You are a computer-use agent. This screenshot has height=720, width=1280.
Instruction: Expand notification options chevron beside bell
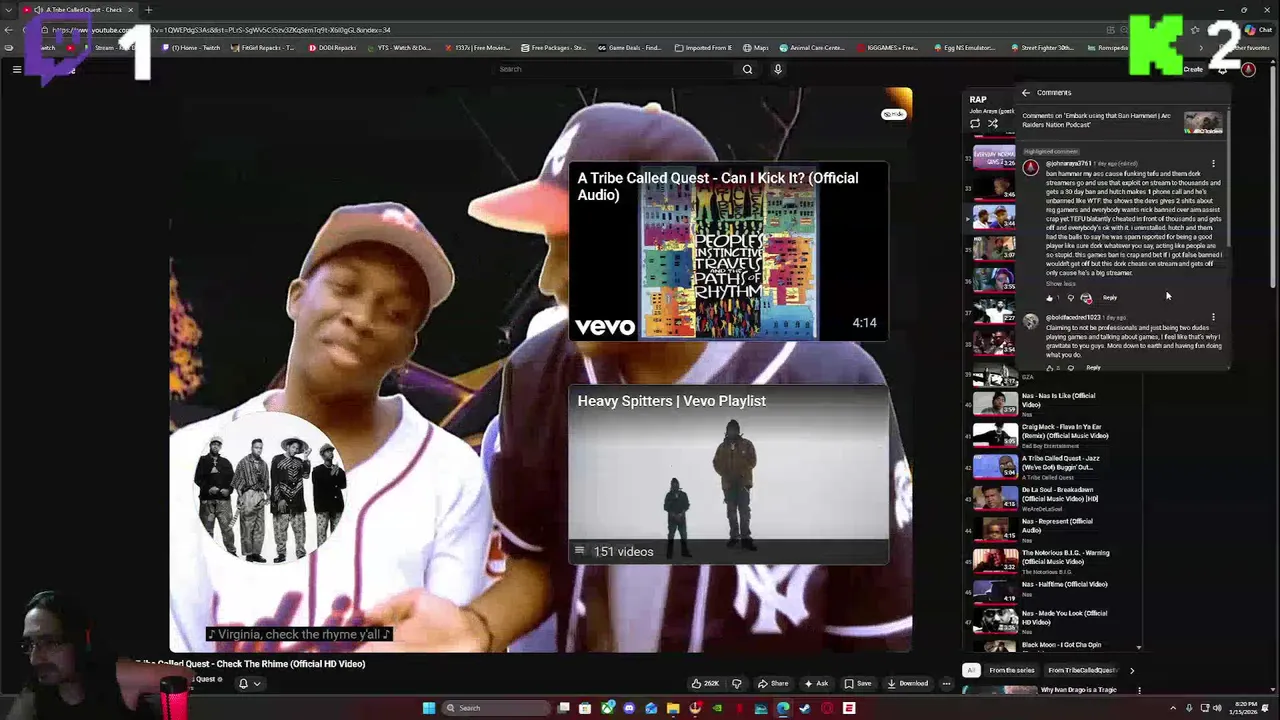(x=257, y=684)
